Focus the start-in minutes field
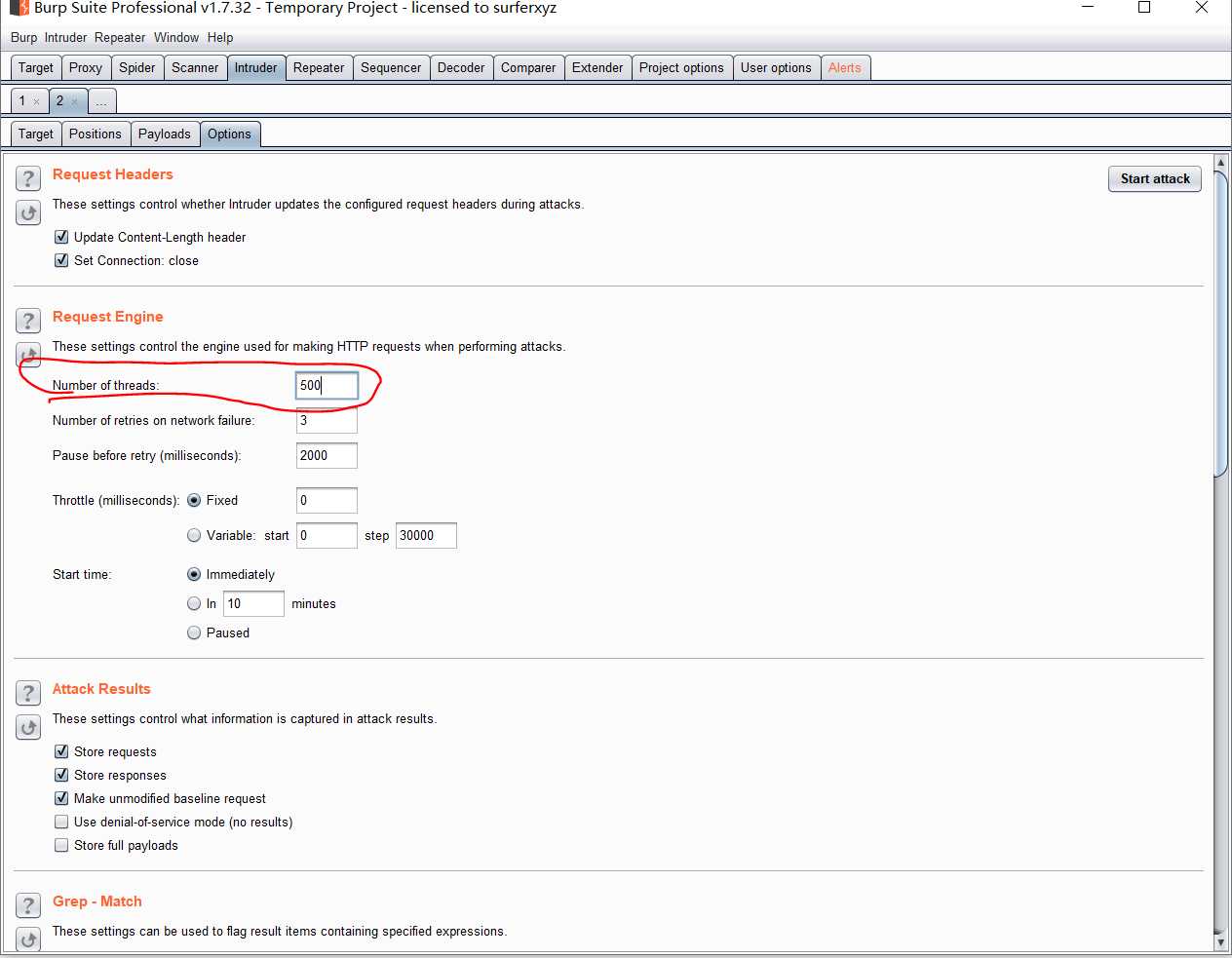 [x=253, y=603]
